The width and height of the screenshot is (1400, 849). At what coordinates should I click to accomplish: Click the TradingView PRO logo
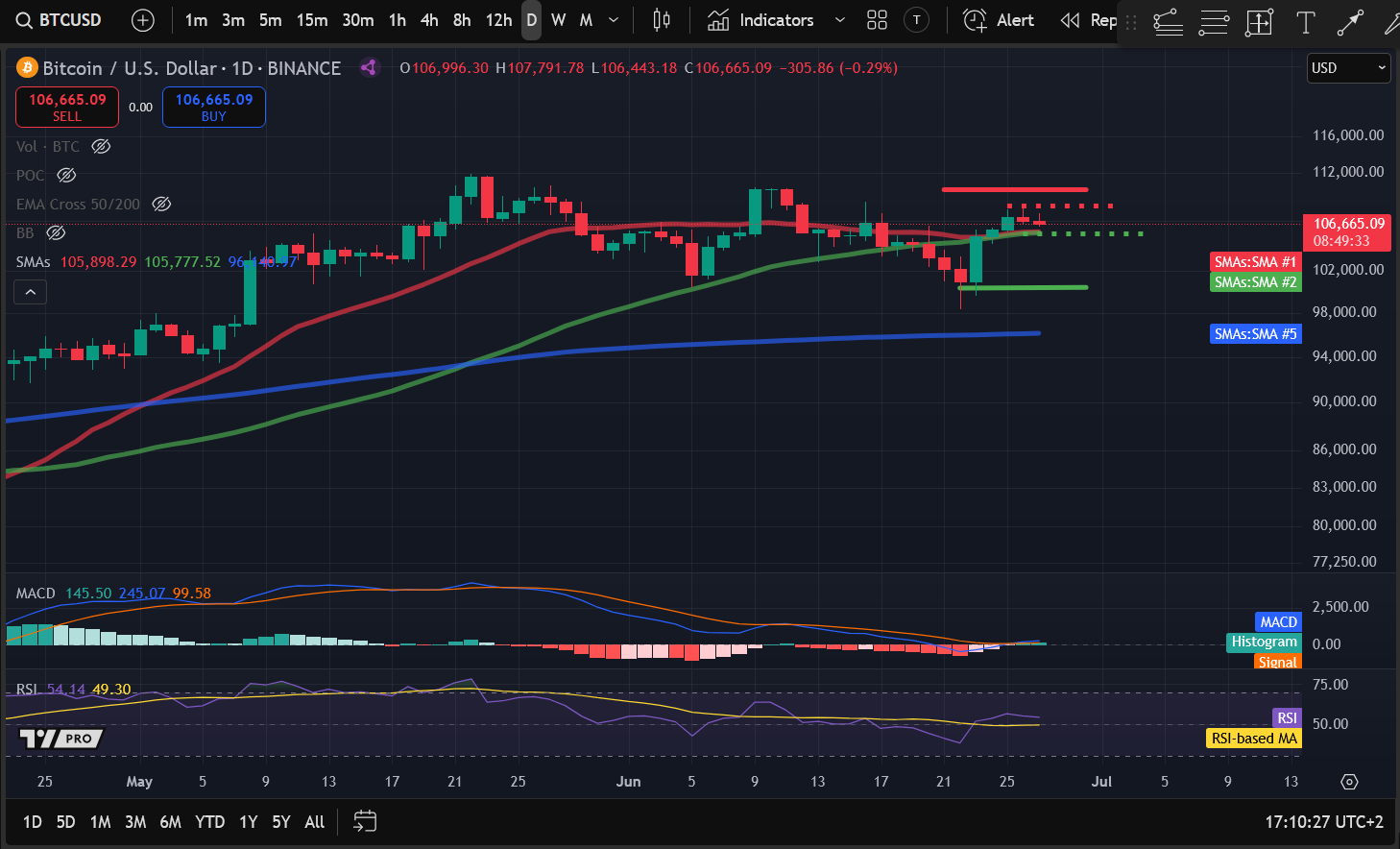(x=60, y=739)
